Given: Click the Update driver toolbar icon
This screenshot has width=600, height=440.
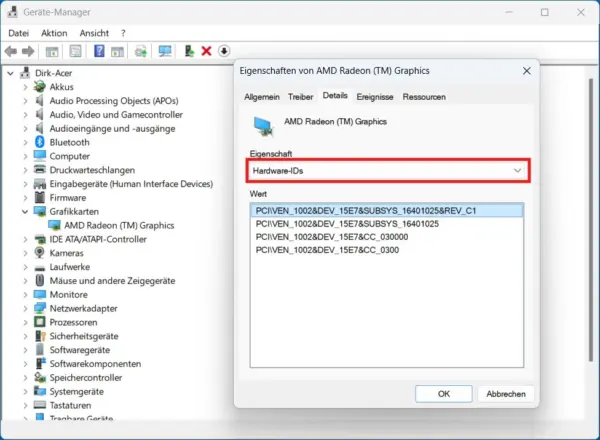Looking at the screenshot, I should pyautogui.click(x=189, y=51).
